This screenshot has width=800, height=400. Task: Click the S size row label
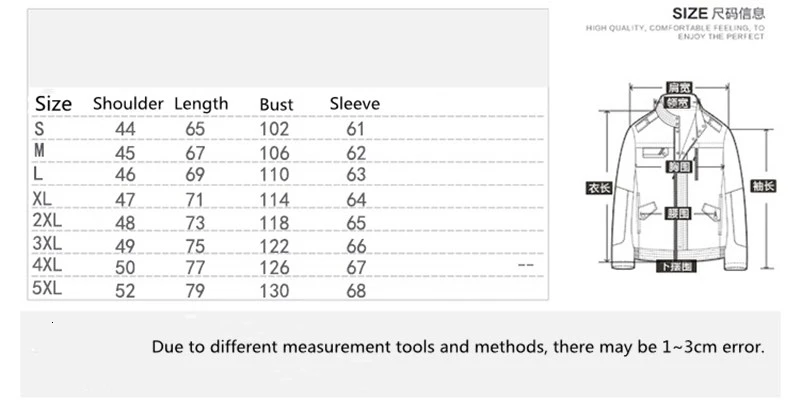39,129
